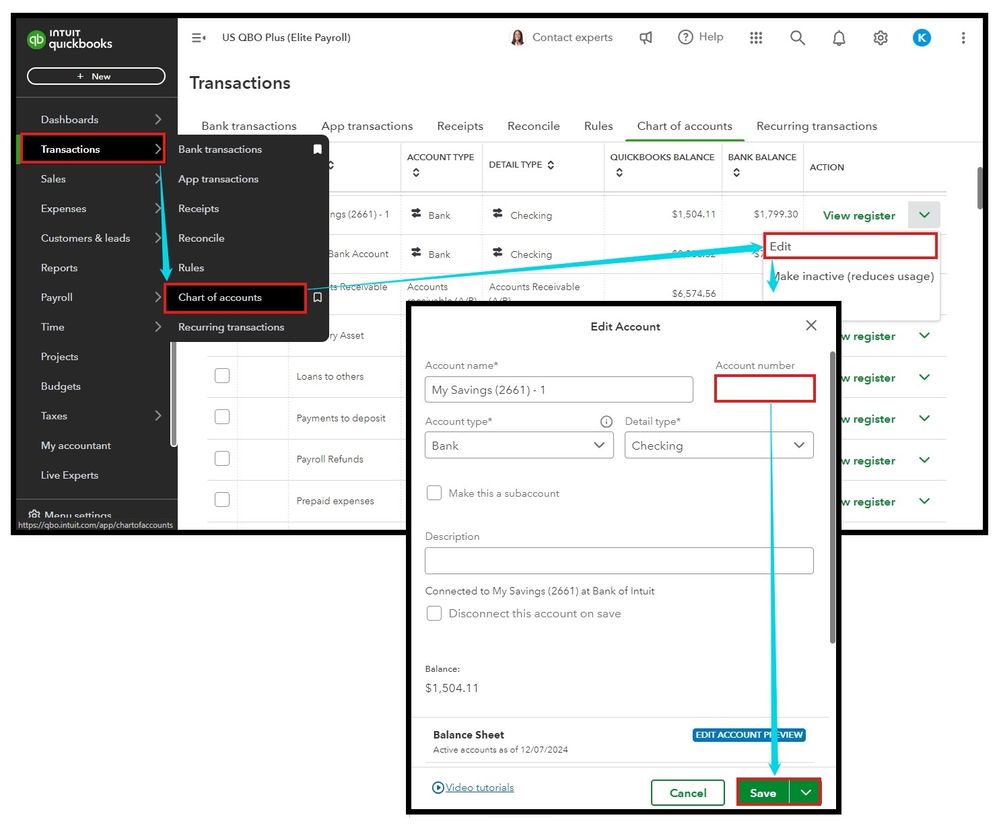Image resolution: width=999 pixels, height=828 pixels.
Task: Click View register for My Savings
Action: pos(858,215)
